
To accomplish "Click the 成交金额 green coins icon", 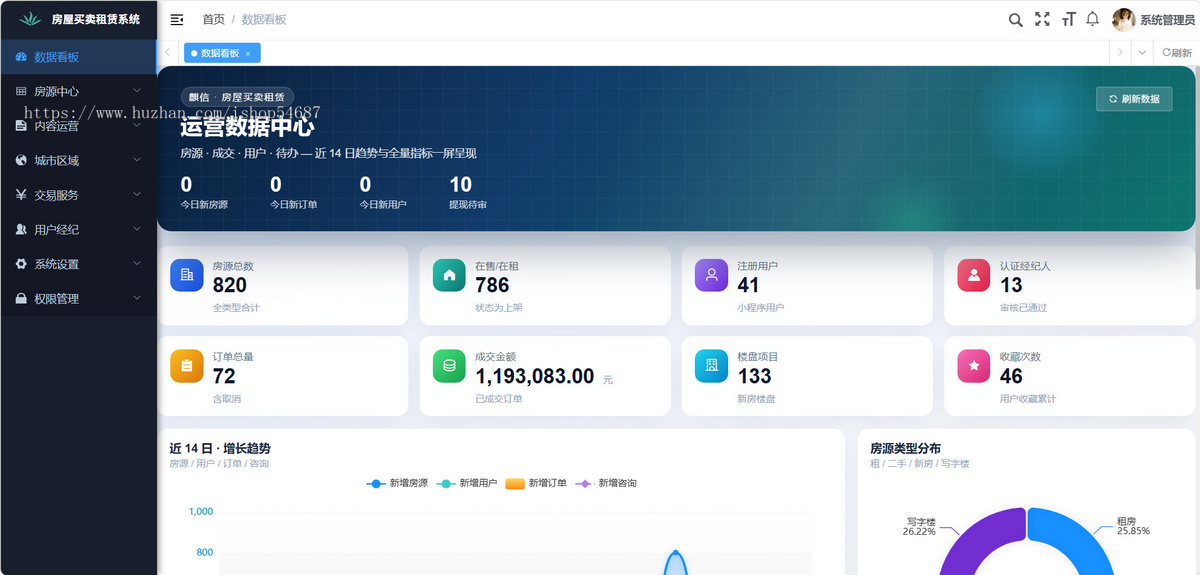I will point(449,366).
